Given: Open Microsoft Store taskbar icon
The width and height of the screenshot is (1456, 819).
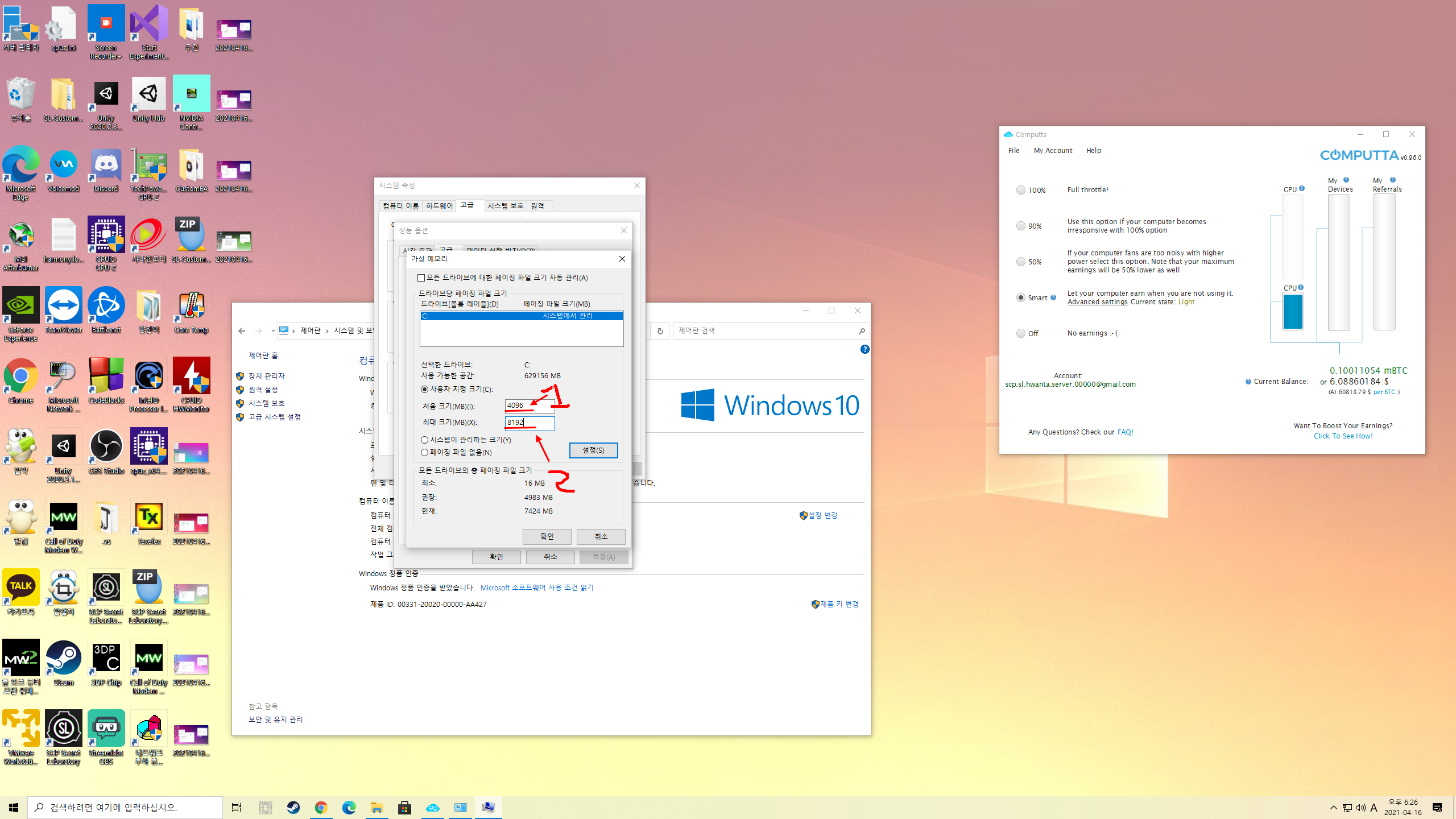Looking at the screenshot, I should 404,808.
